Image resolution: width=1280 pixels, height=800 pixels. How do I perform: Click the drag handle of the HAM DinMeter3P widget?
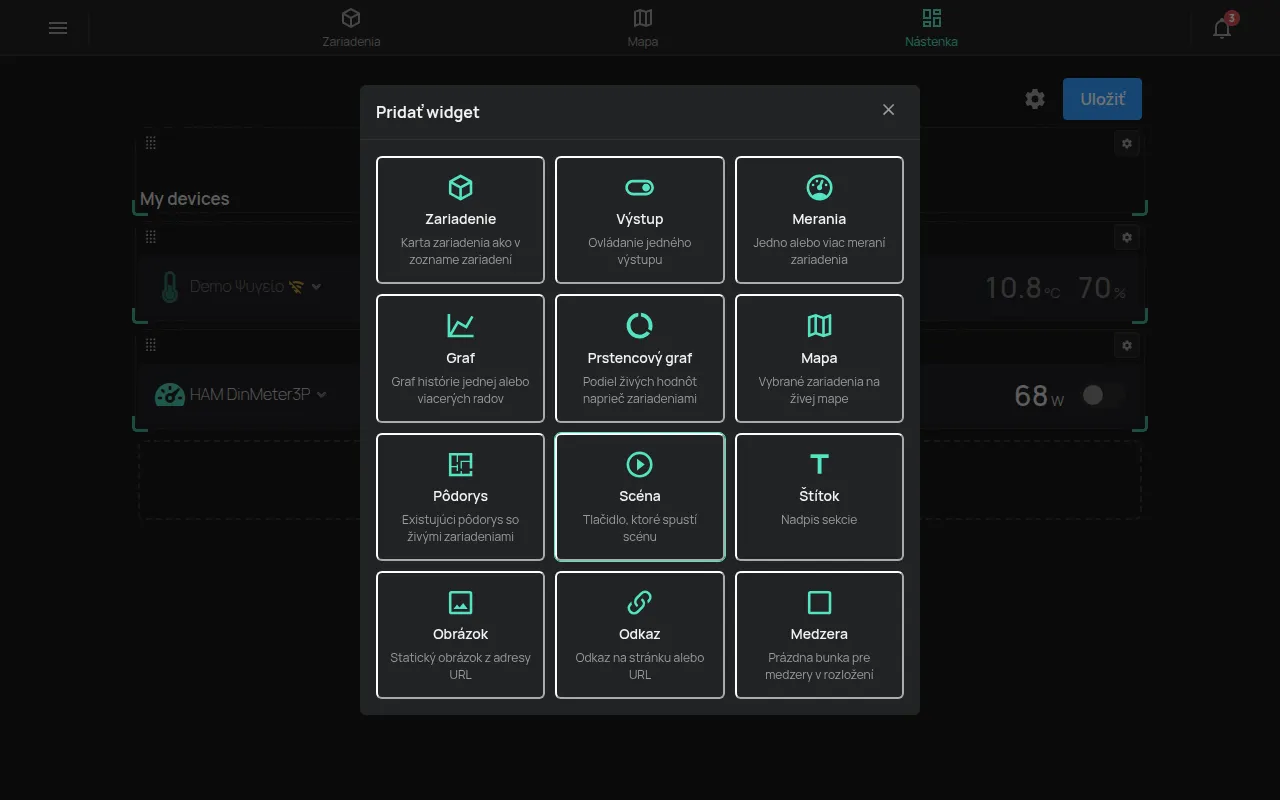pos(151,345)
